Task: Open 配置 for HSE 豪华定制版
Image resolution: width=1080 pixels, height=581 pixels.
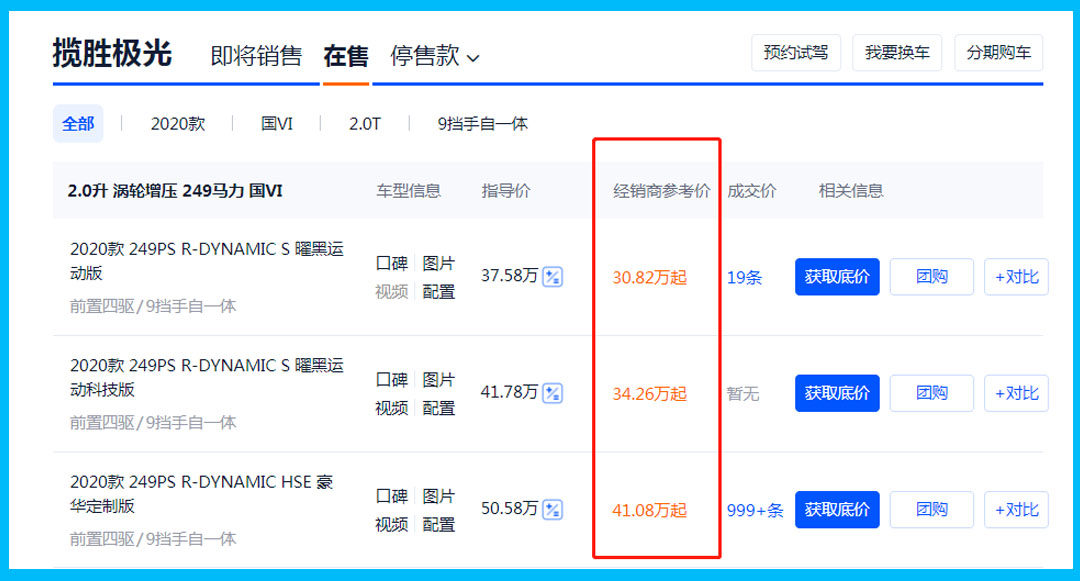Action: click(x=438, y=525)
